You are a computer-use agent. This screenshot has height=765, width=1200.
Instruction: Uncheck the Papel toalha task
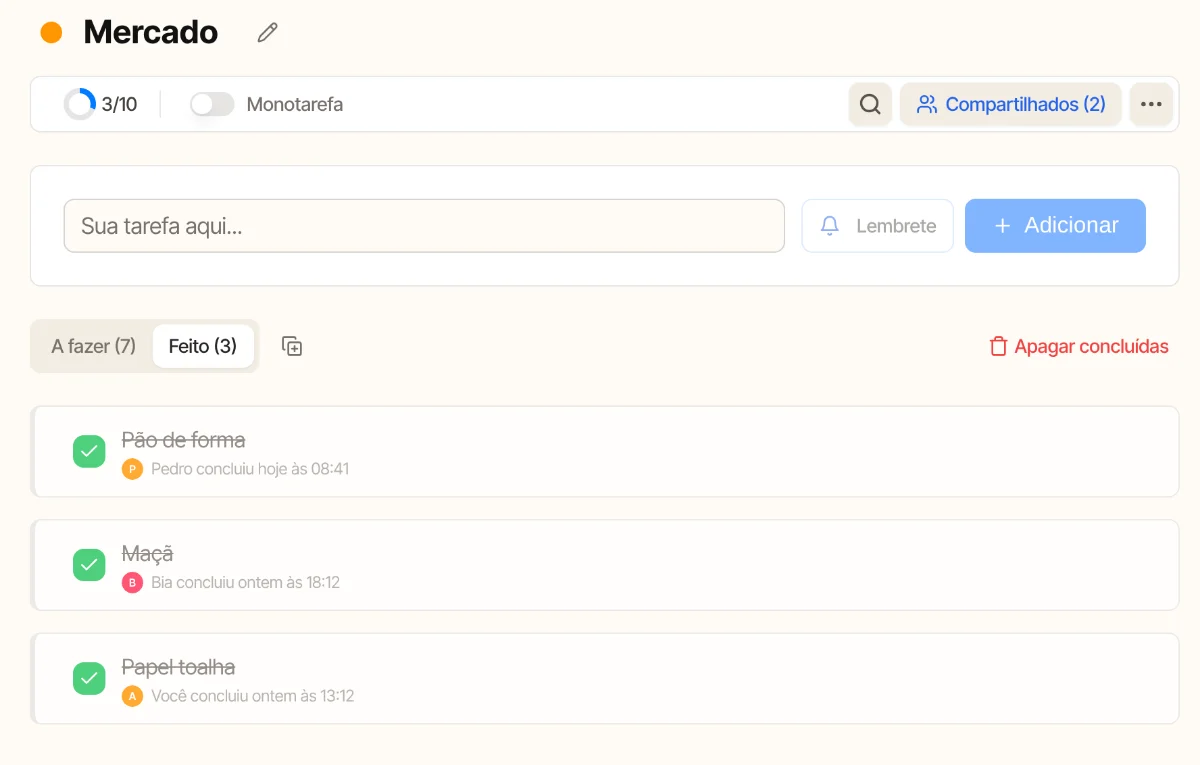click(x=89, y=678)
